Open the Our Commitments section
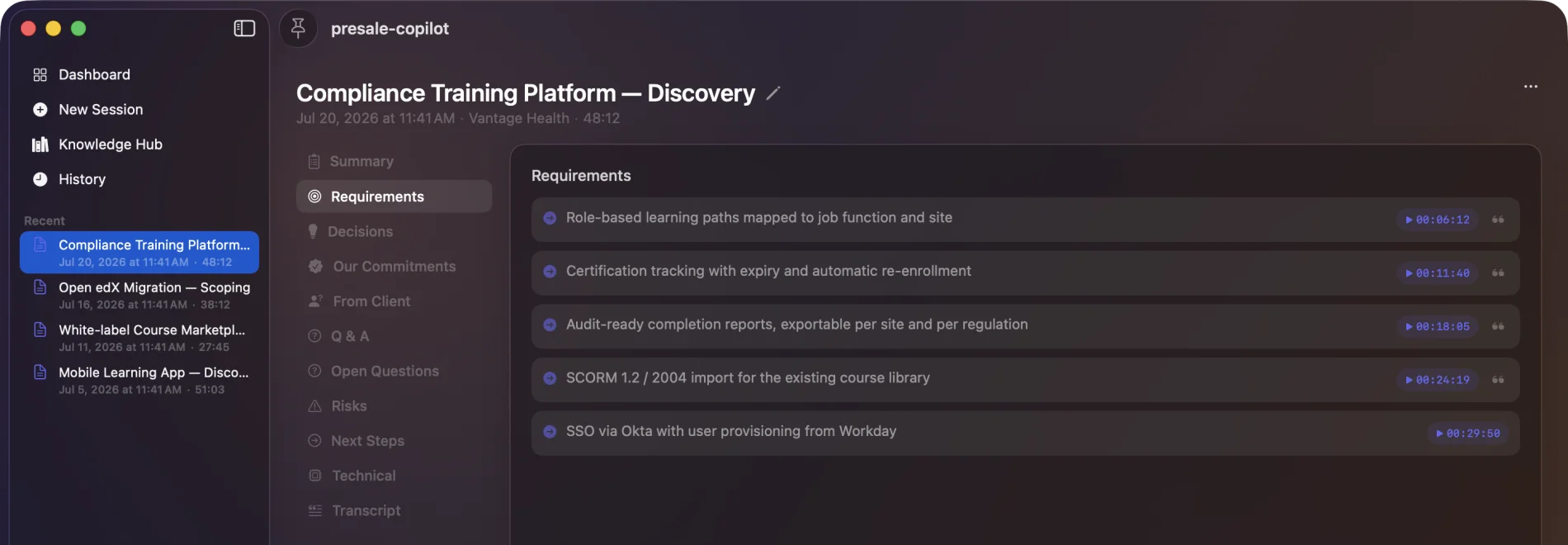The image size is (1568, 545). pos(394,266)
